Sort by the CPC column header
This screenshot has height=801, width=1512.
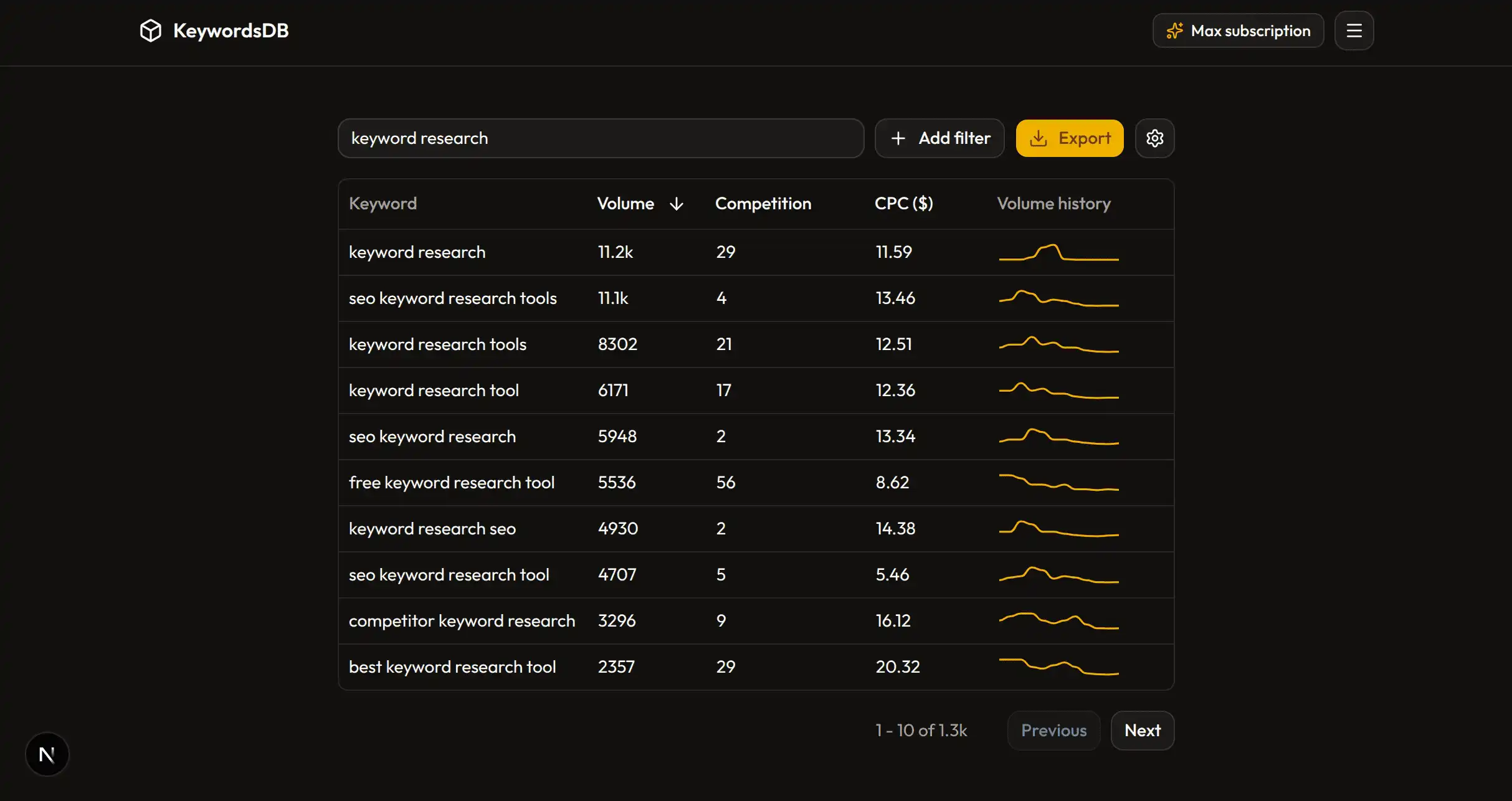tap(903, 204)
